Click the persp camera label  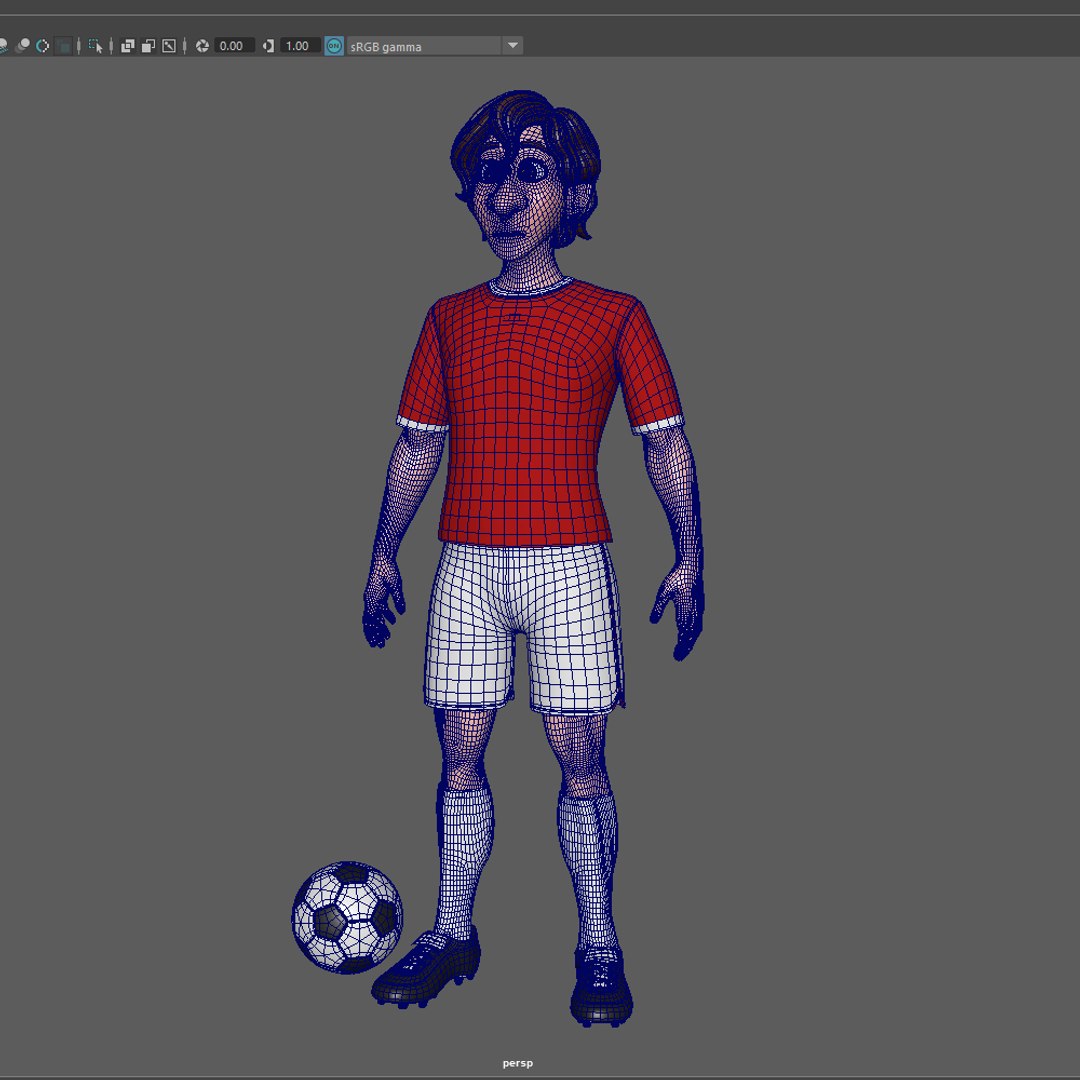click(x=517, y=1063)
